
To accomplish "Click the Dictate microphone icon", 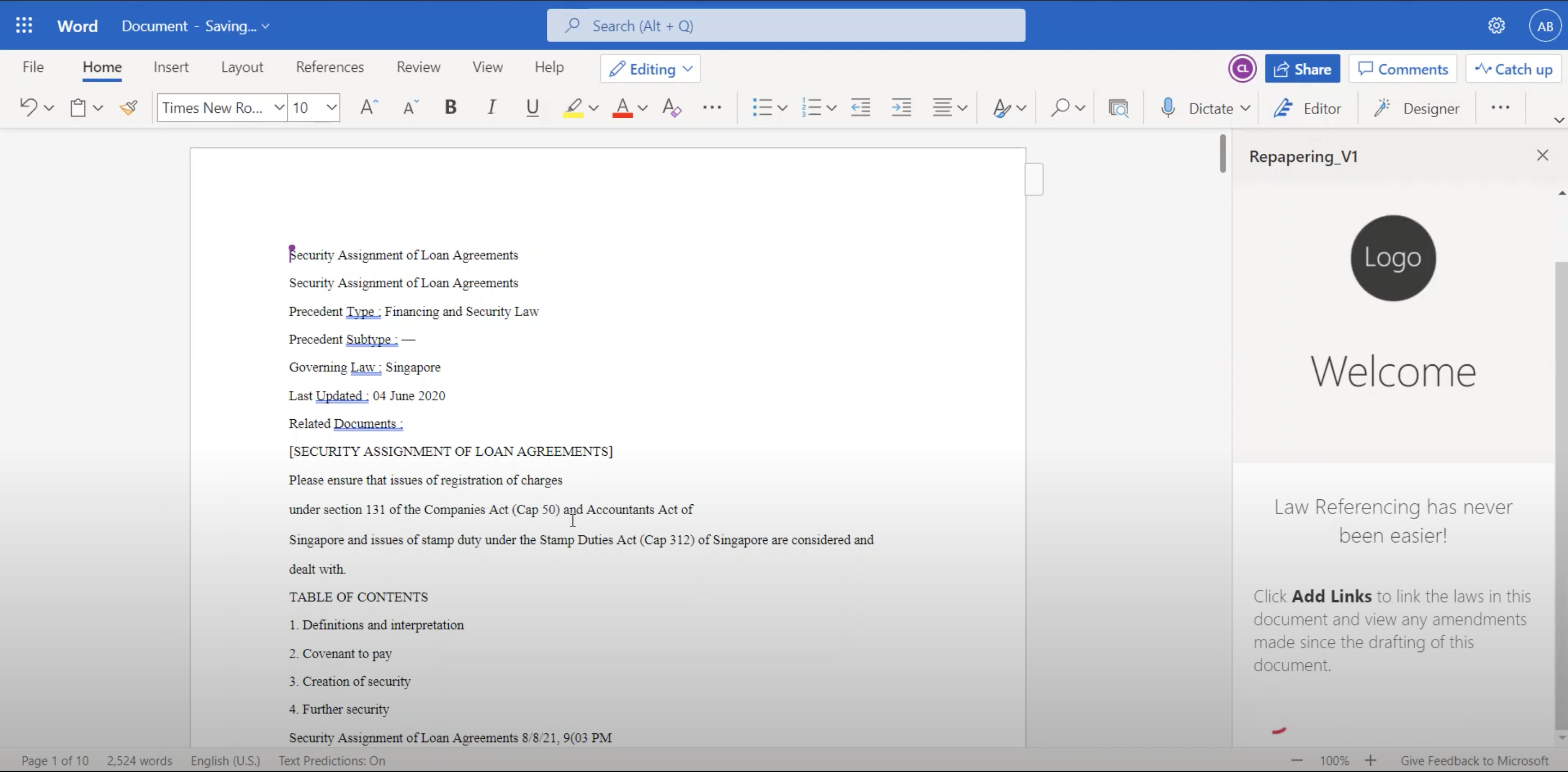I will (x=1167, y=108).
